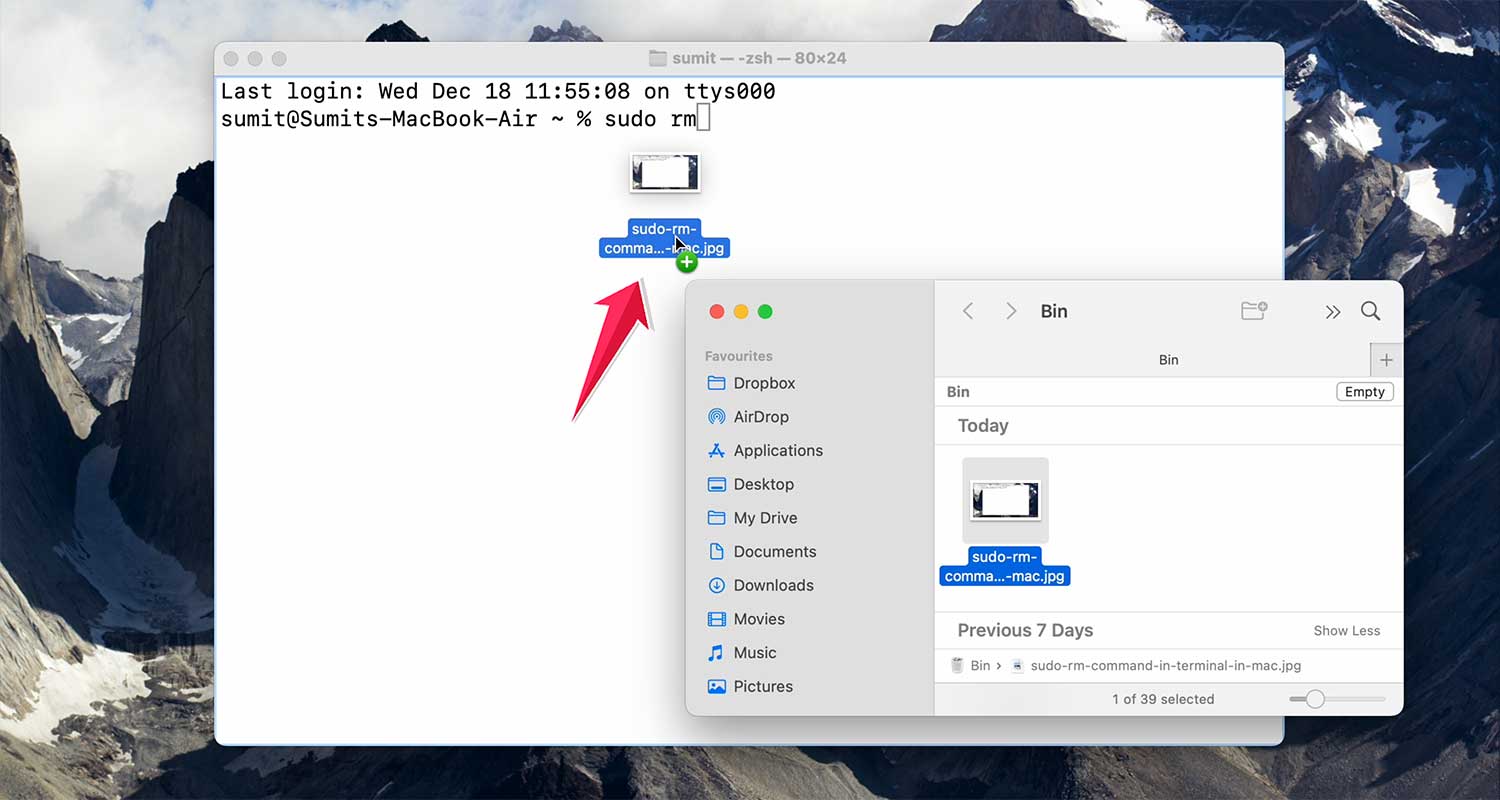Select Dropbox in the sidebar
The image size is (1500, 800).
(763, 383)
